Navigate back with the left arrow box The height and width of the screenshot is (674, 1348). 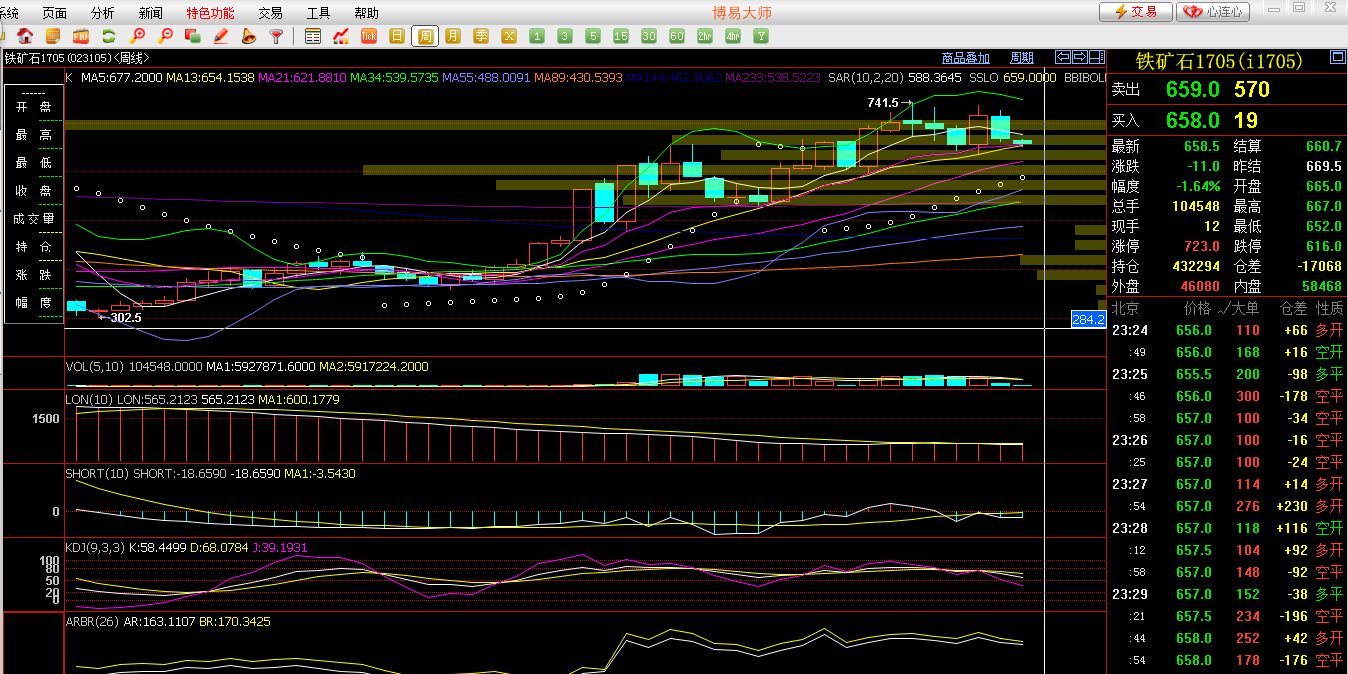[x=1064, y=57]
